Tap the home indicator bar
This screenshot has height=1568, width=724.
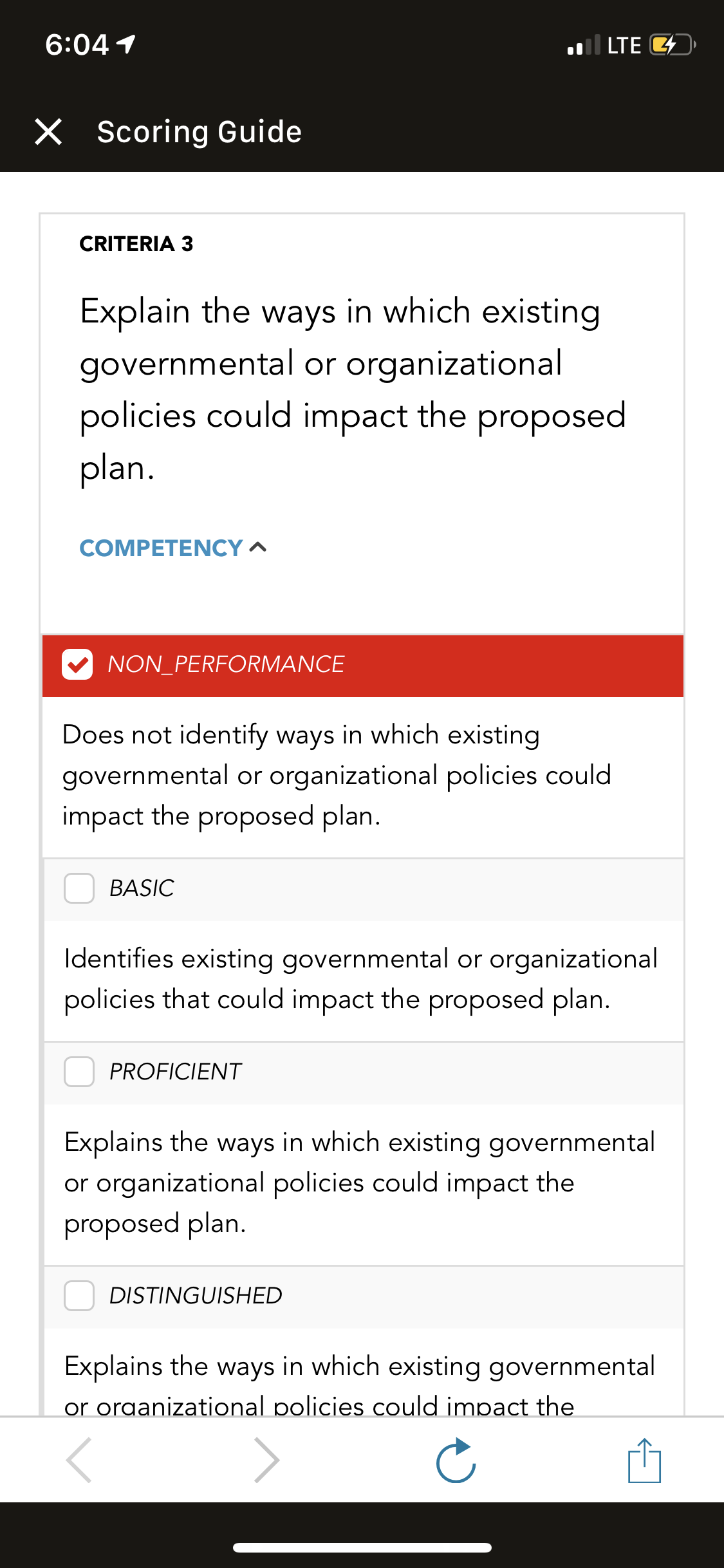[362, 1547]
